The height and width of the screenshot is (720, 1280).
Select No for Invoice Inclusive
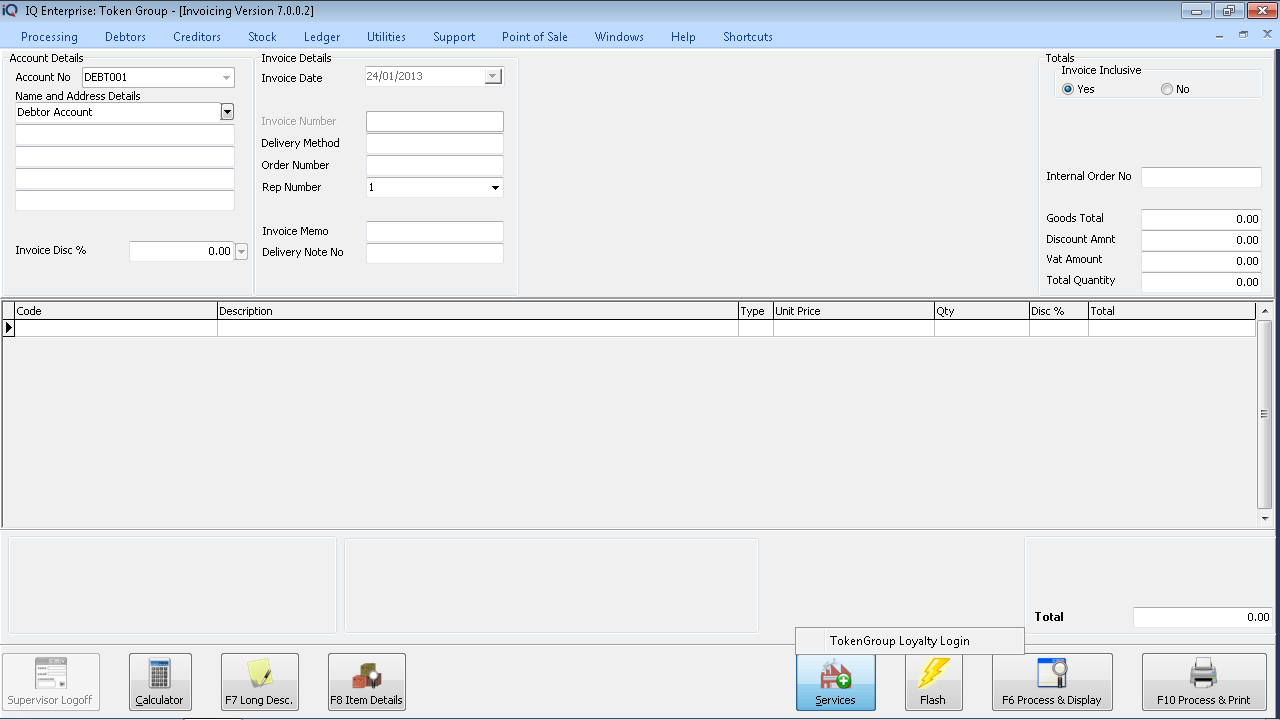[x=1166, y=89]
